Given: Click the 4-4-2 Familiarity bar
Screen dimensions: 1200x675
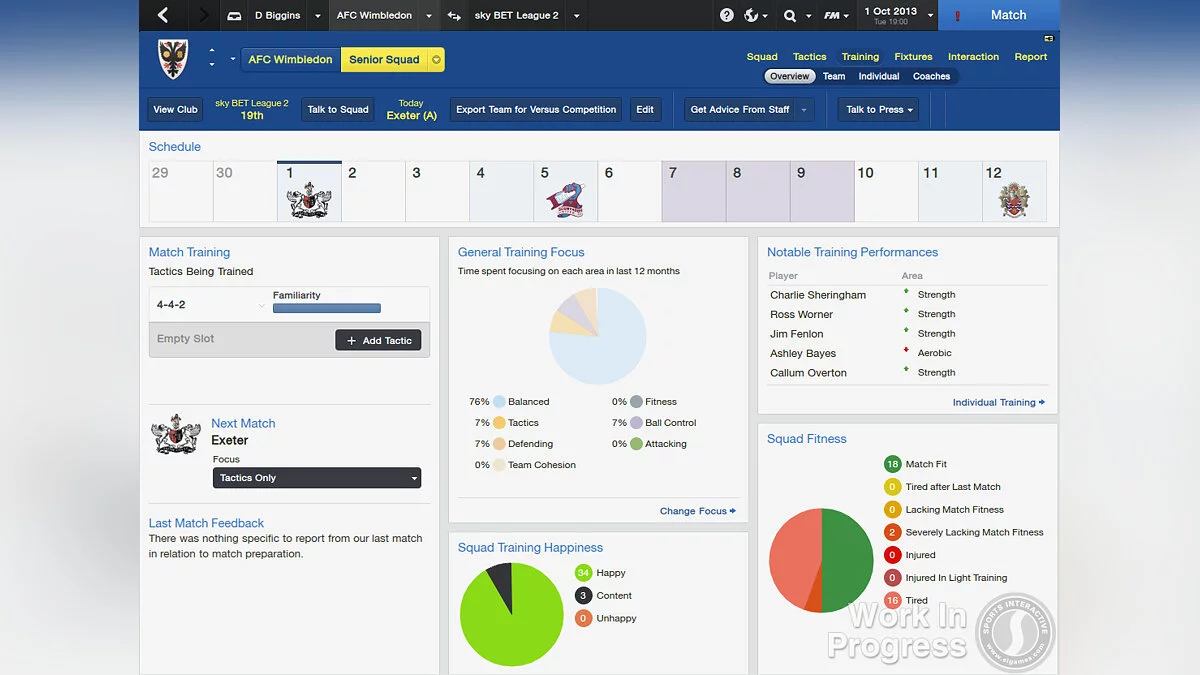Looking at the screenshot, I should pos(327,309).
